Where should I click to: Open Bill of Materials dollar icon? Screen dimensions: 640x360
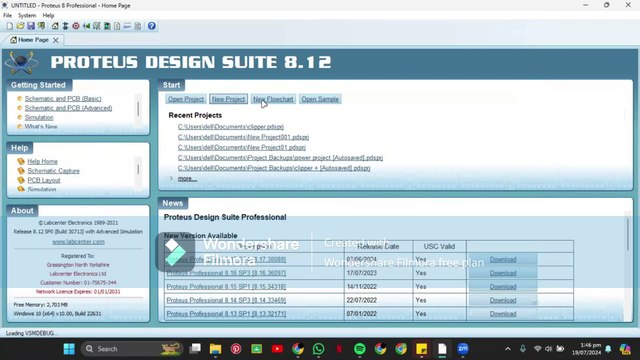pos(117,26)
